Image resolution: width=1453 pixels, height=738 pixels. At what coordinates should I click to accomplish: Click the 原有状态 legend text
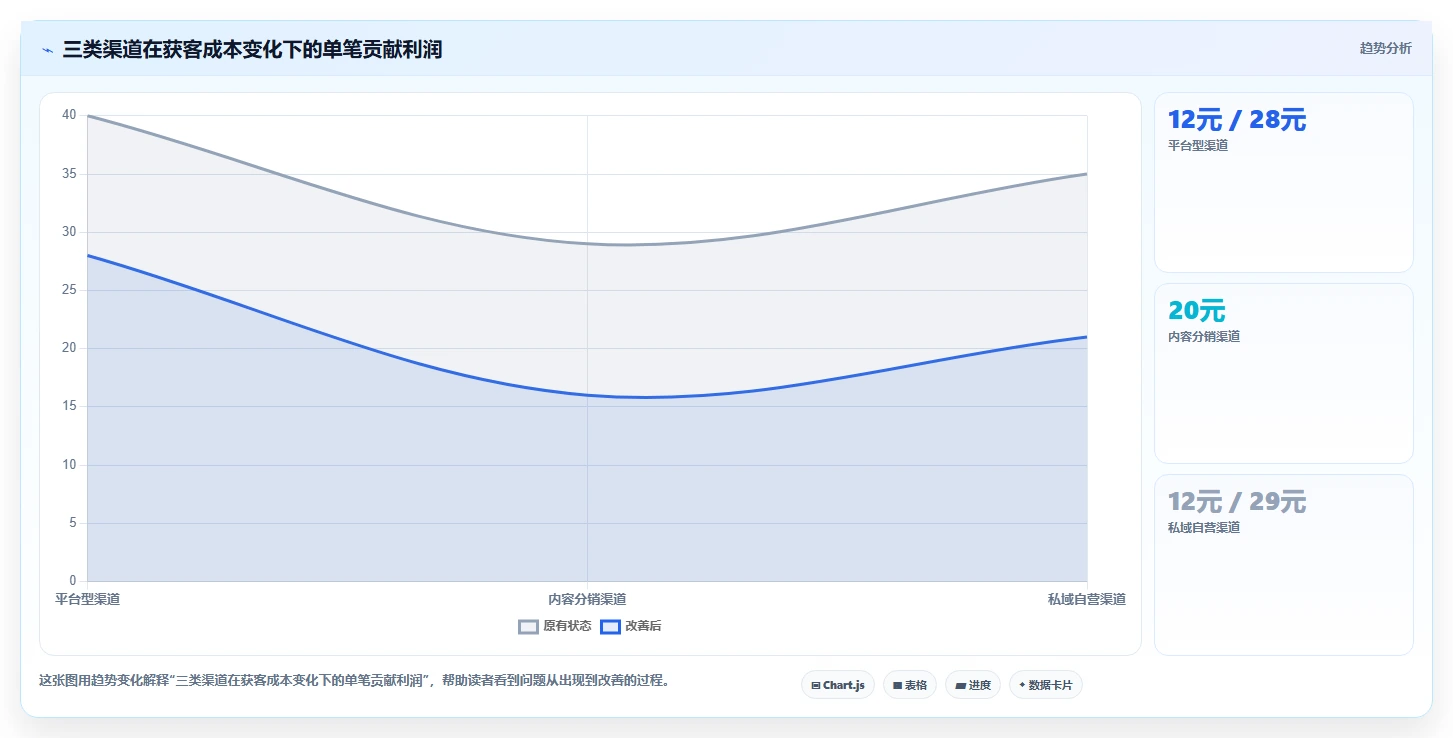click(567, 627)
